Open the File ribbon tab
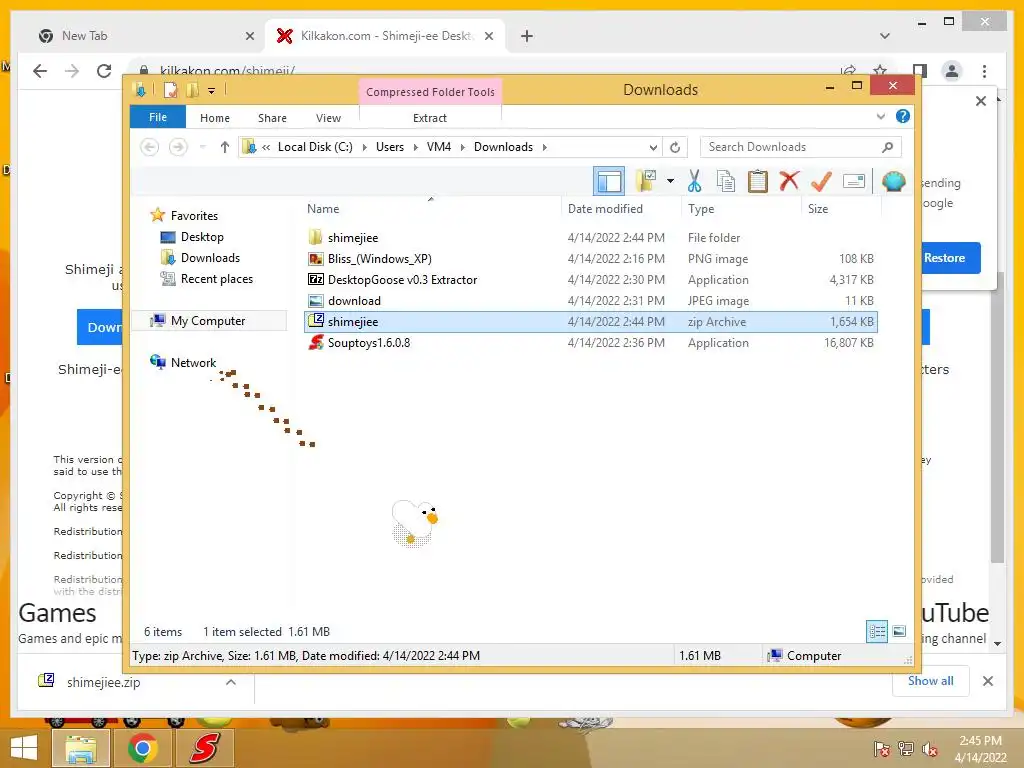 click(158, 117)
